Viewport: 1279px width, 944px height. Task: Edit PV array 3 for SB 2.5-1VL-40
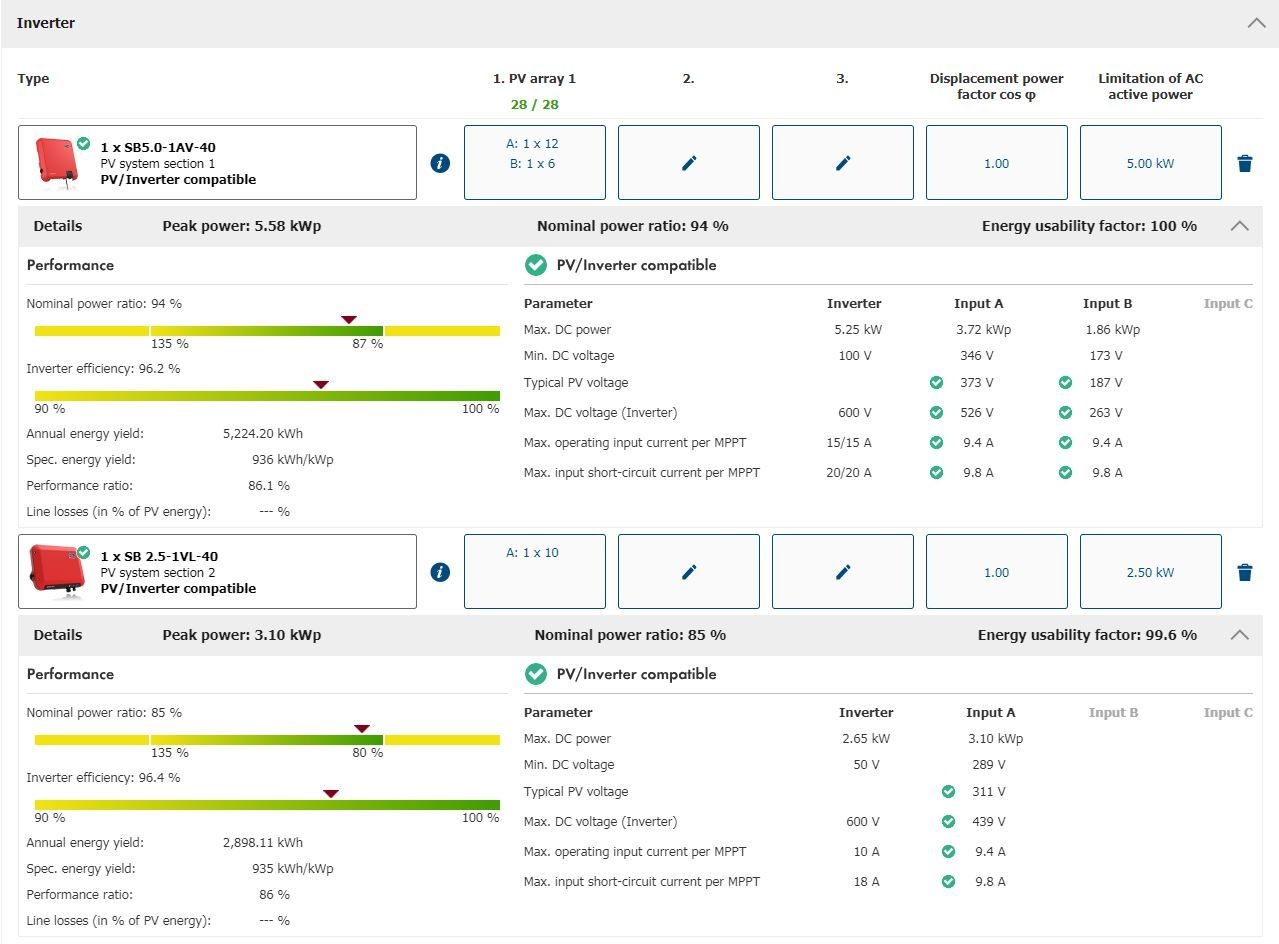click(x=842, y=572)
